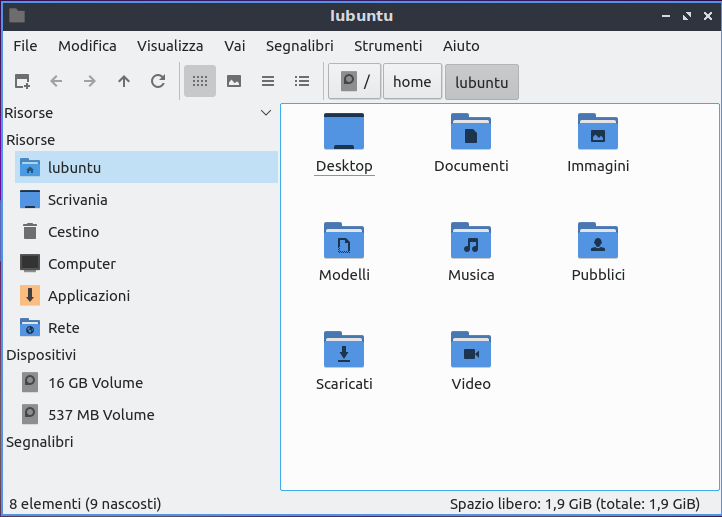Screen dimensions: 722x517
Task: Click the Dispositivi section header
Action: click(x=41, y=355)
